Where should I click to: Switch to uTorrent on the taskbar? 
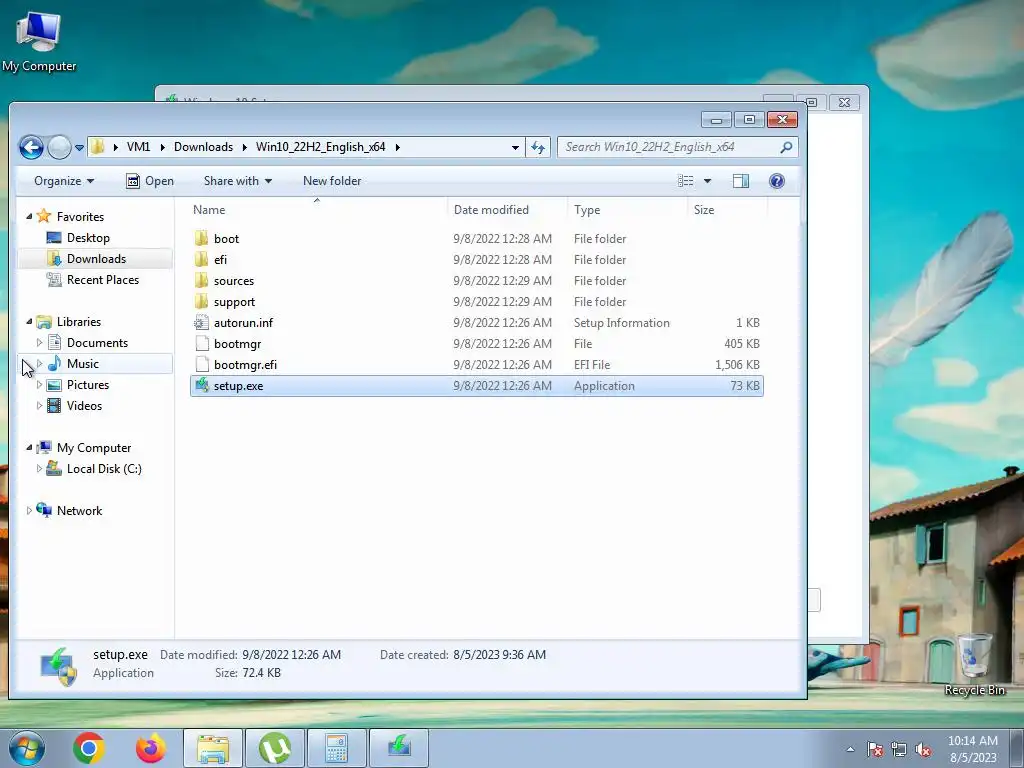(275, 748)
